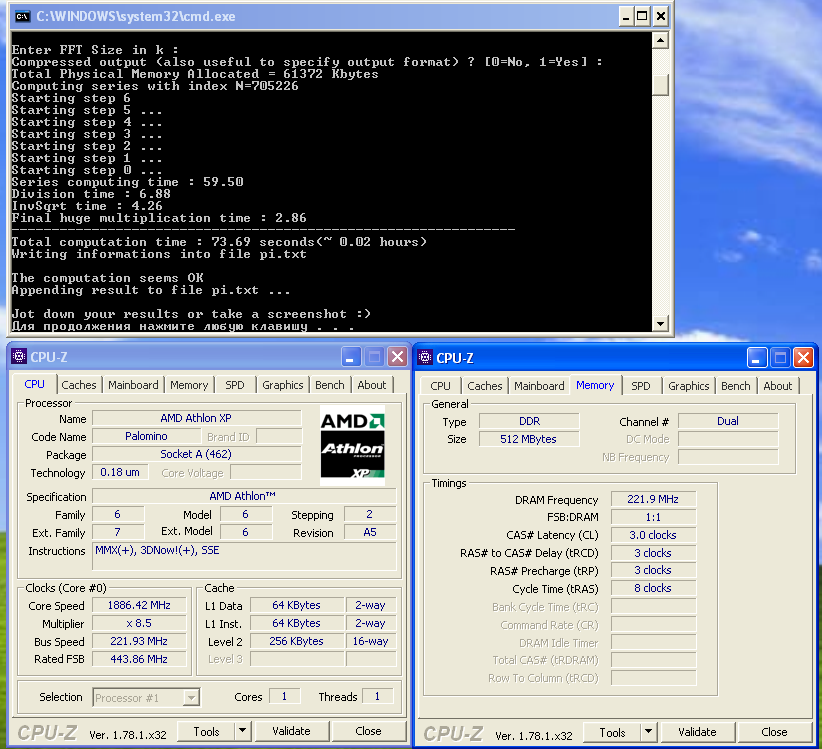The height and width of the screenshot is (749, 822).
Task: Click the Total computation time line in cmd
Action: coord(219,242)
